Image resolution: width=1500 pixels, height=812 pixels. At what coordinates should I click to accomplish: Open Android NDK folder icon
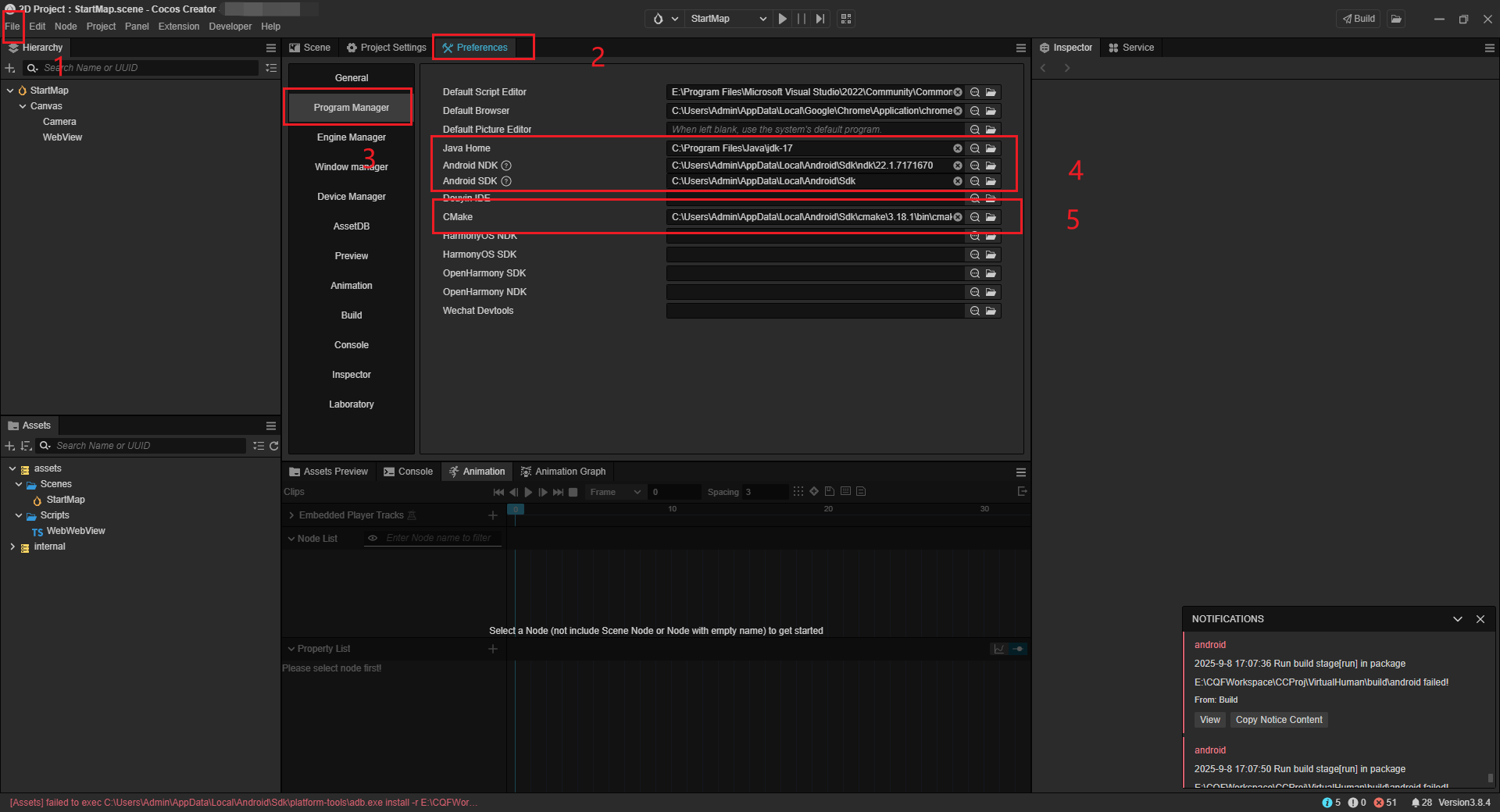[991, 166]
